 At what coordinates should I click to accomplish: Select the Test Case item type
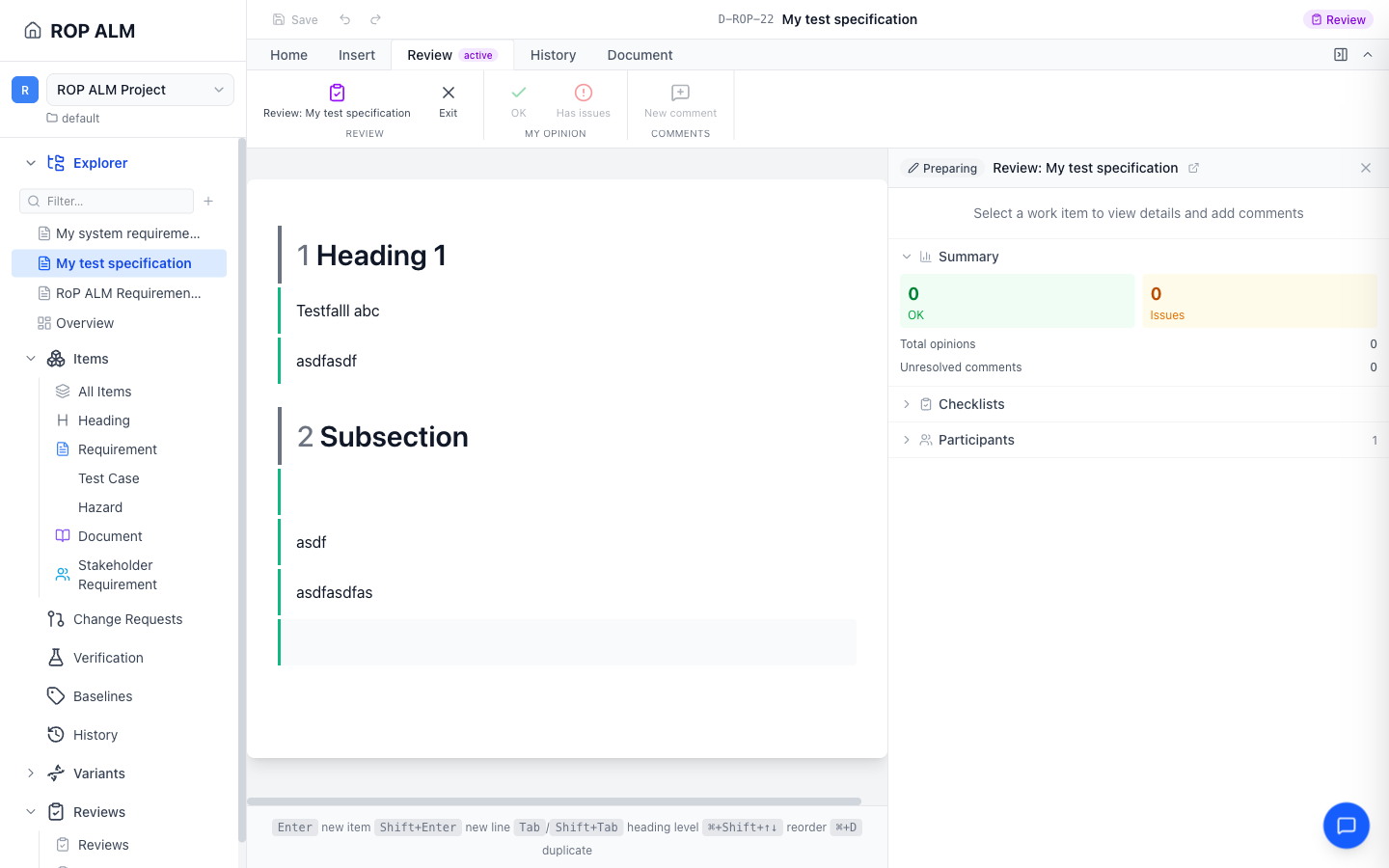(x=108, y=478)
